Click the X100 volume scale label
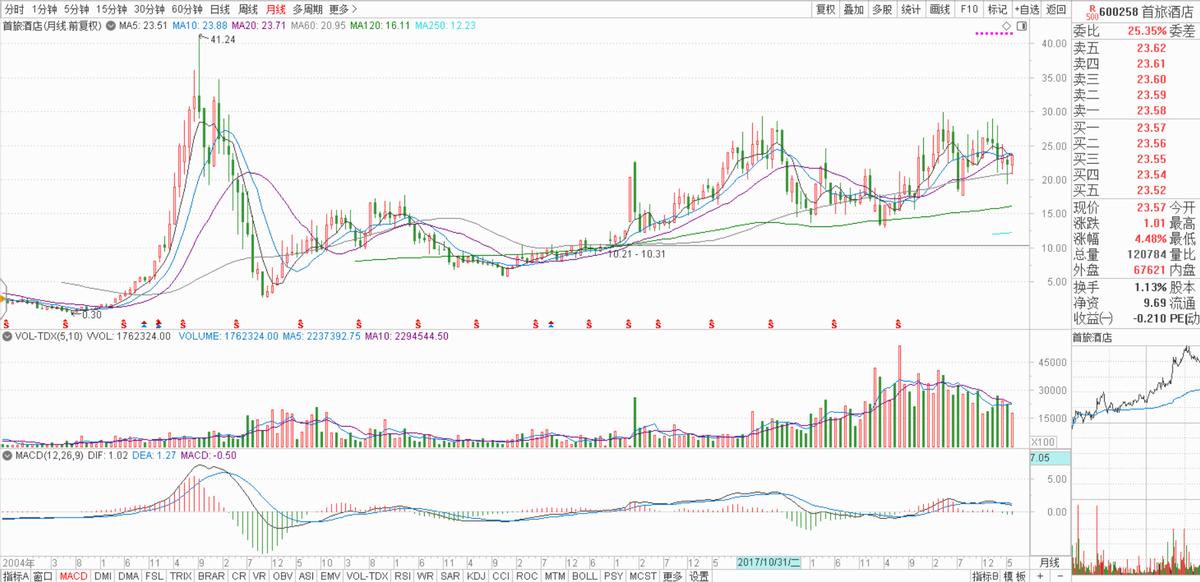 pos(1043,441)
